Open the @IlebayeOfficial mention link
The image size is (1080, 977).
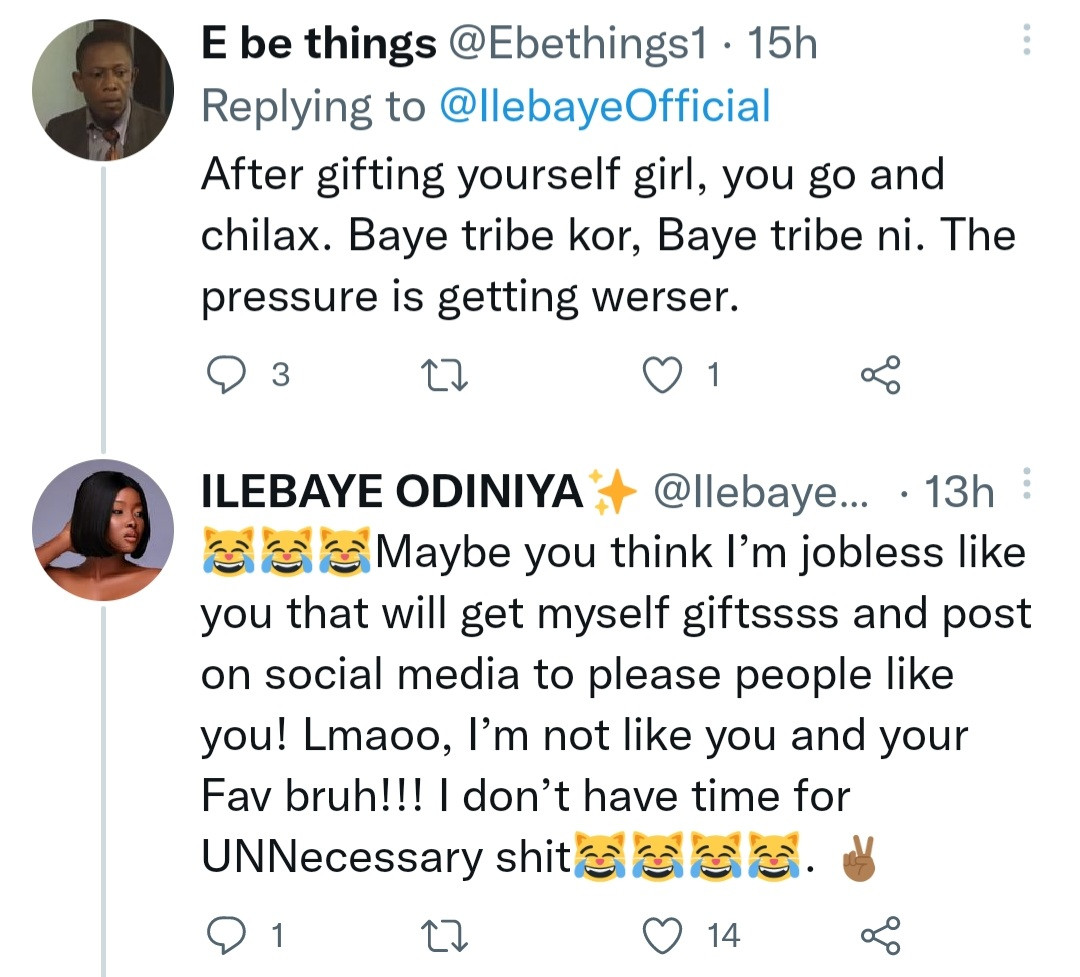(605, 106)
